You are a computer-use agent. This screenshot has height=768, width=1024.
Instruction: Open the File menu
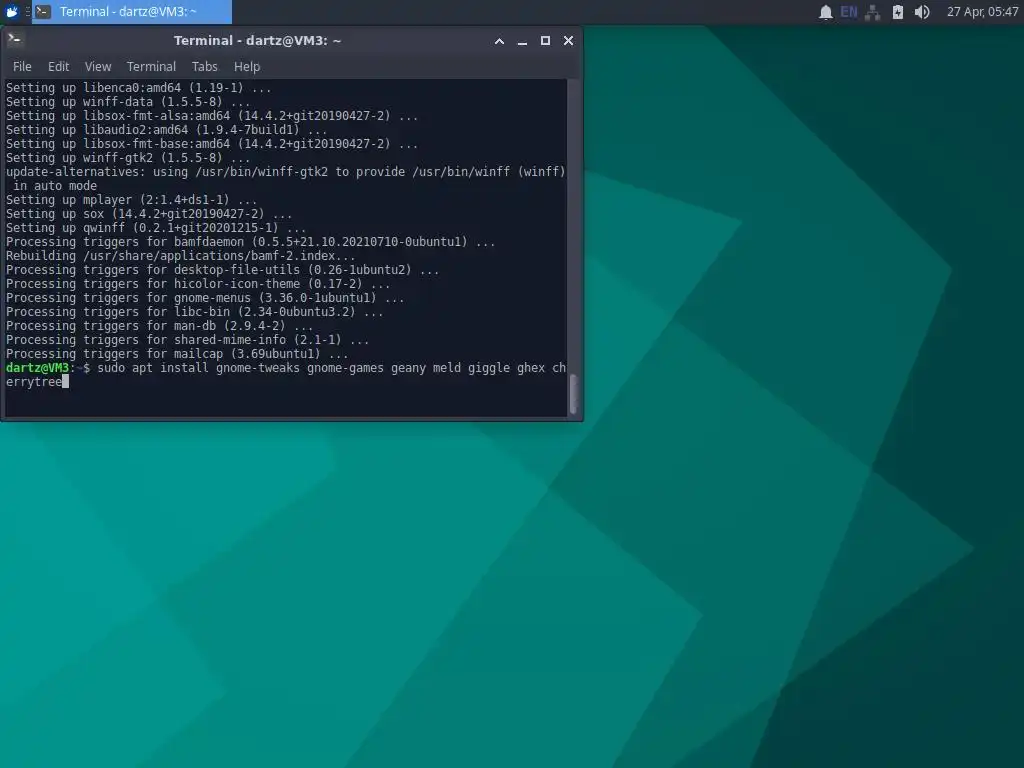point(22,67)
